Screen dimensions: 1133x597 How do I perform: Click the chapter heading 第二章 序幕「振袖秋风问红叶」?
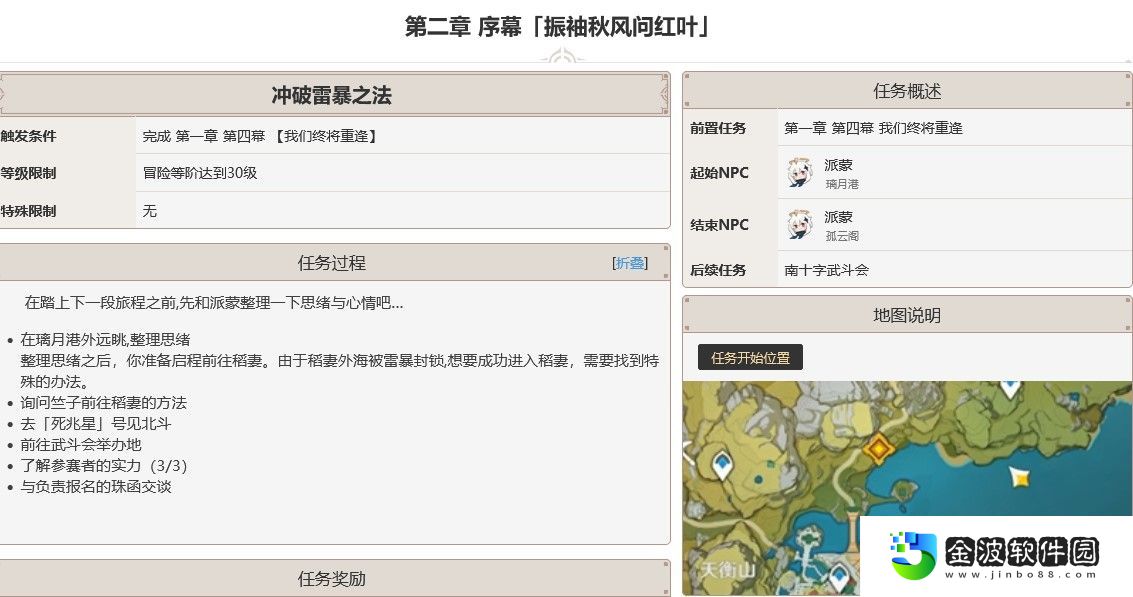click(x=559, y=27)
